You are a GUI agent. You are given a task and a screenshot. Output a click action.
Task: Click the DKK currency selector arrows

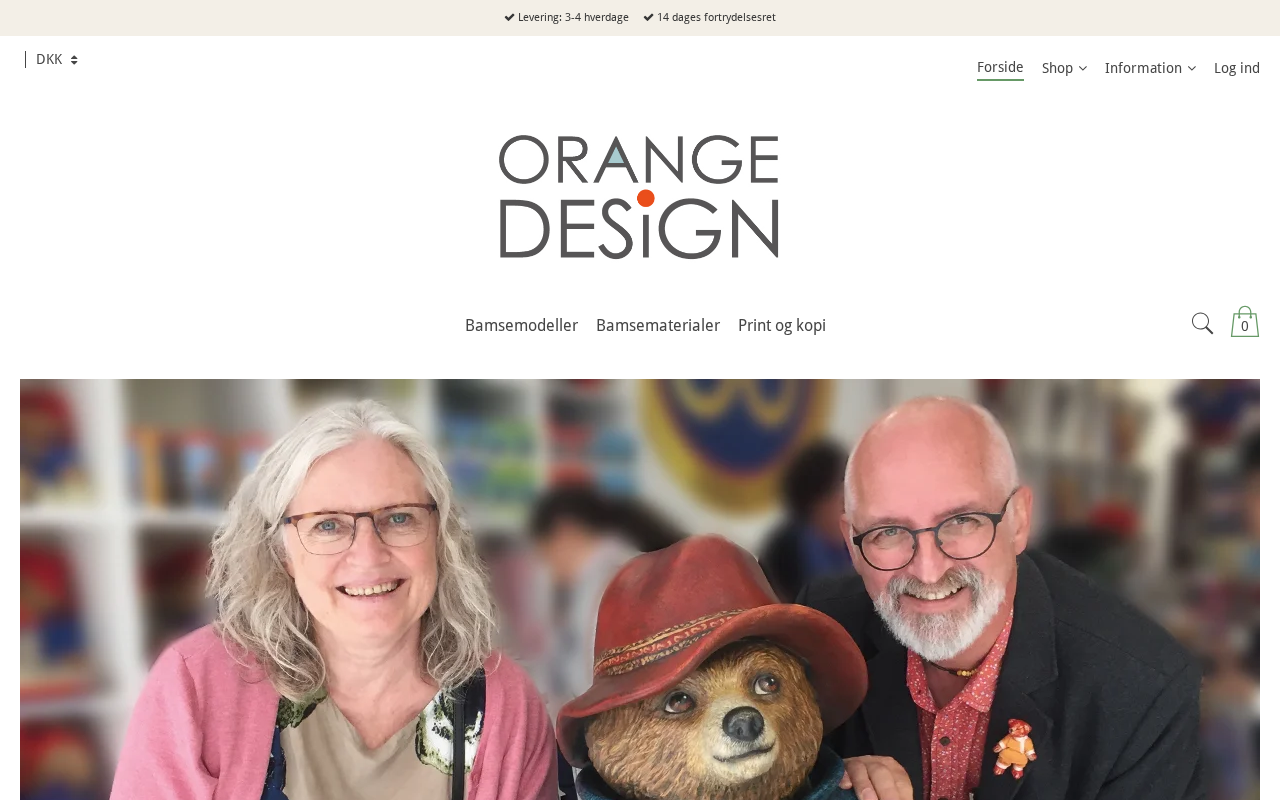74,60
